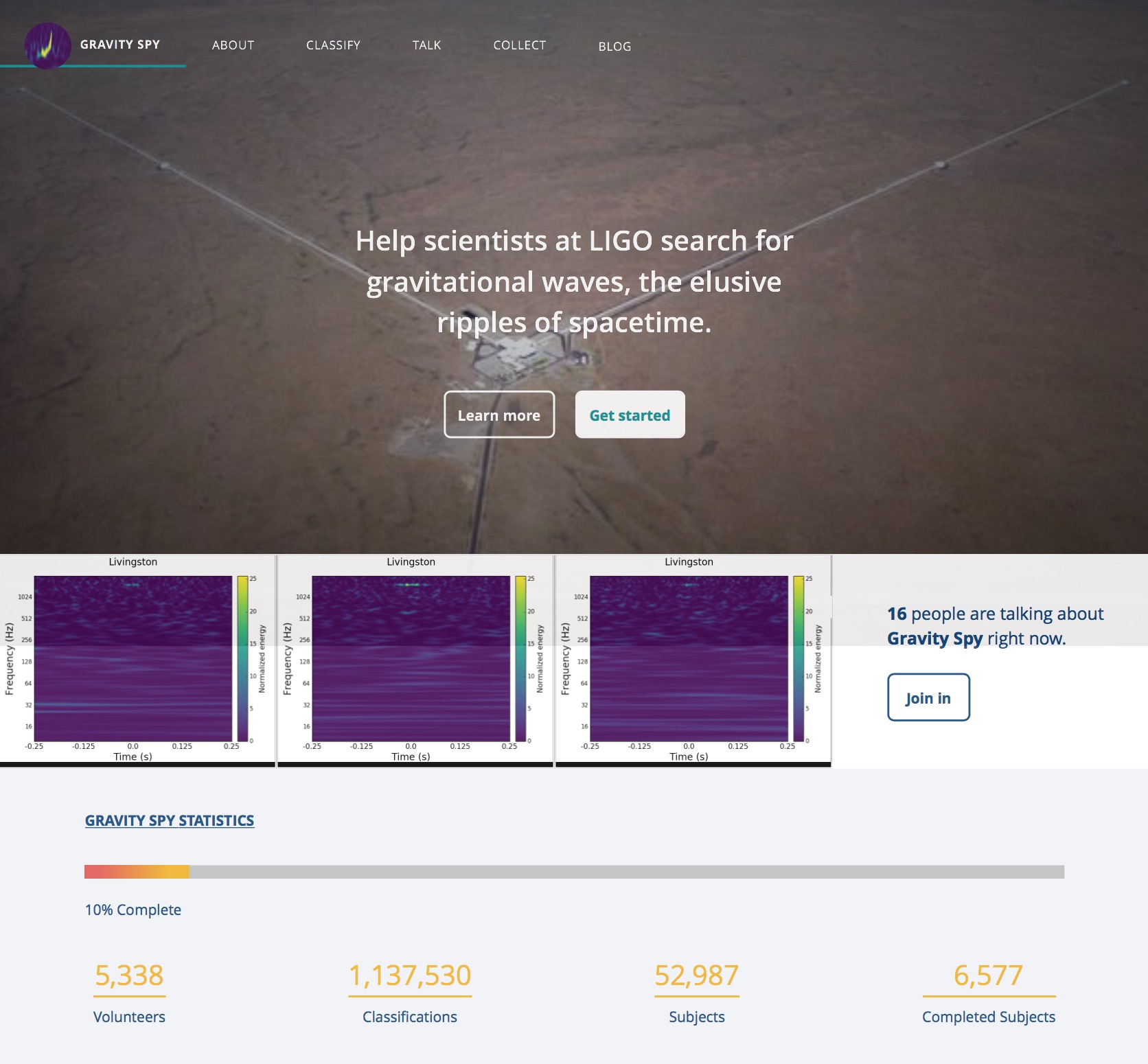Viewport: 1148px width, 1064px height.
Task: Click the 6,577 completed subjects count
Action: tap(989, 975)
